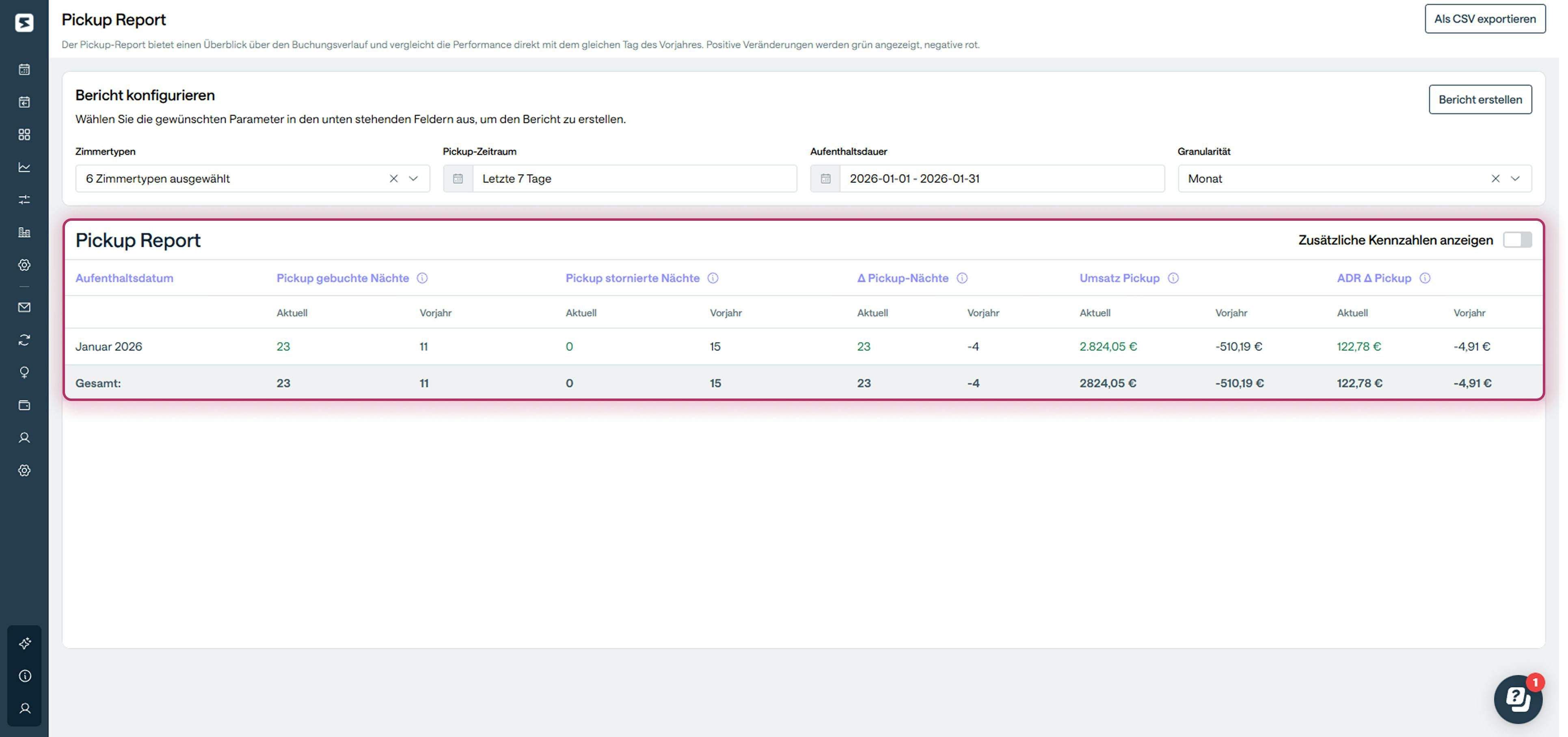This screenshot has width=1568, height=737.
Task: Click the sync arrows sidebar icon
Action: click(24, 340)
